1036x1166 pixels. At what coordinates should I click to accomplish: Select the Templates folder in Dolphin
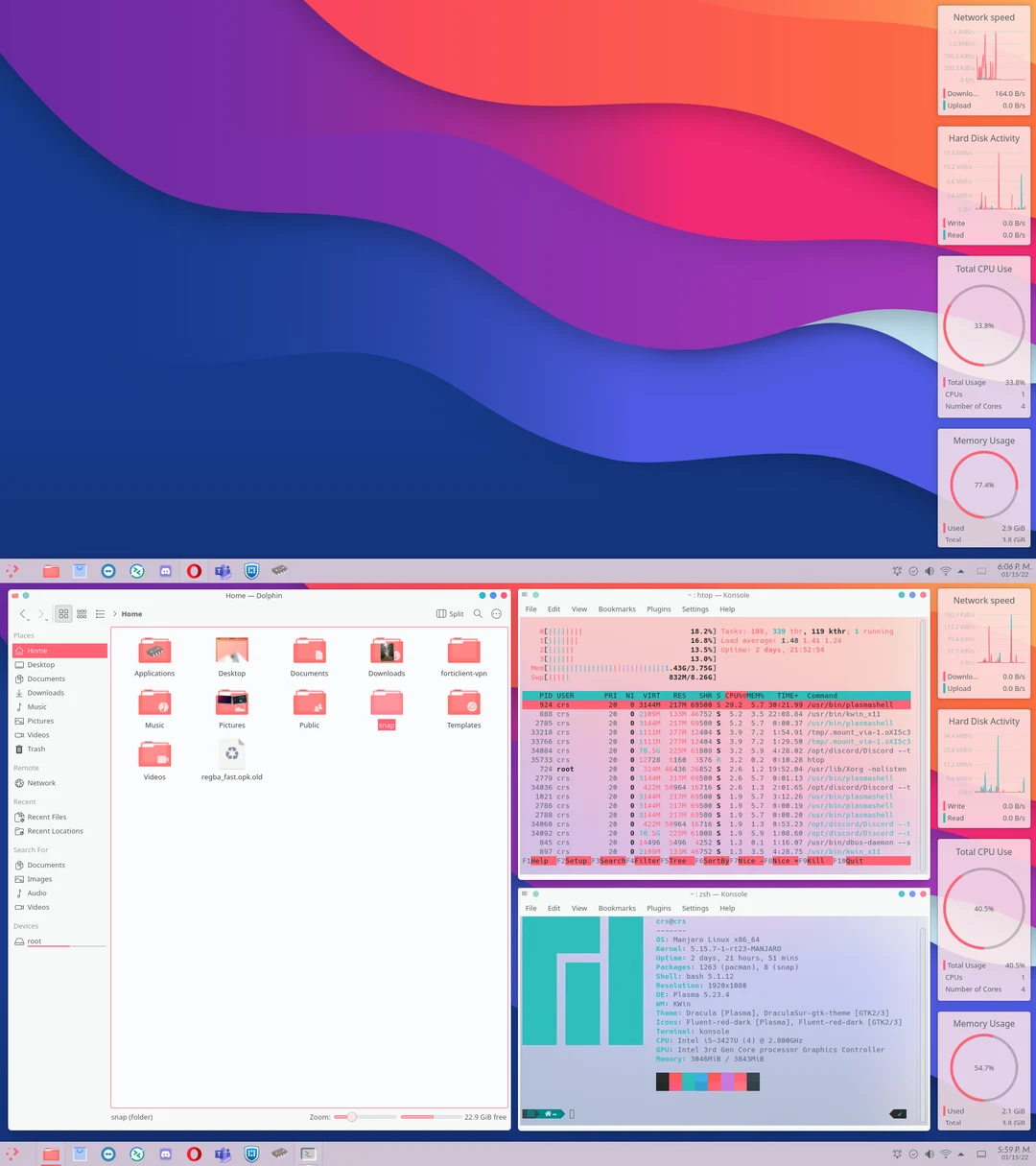click(463, 705)
